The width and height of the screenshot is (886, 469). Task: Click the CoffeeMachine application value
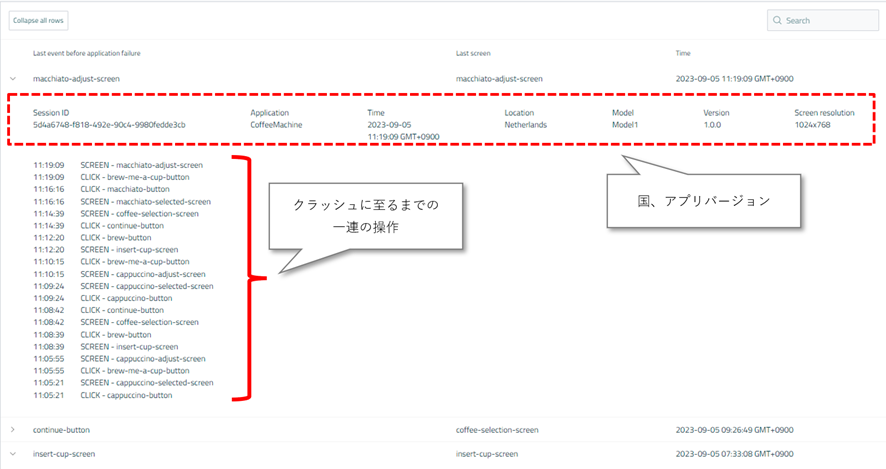coord(276,125)
